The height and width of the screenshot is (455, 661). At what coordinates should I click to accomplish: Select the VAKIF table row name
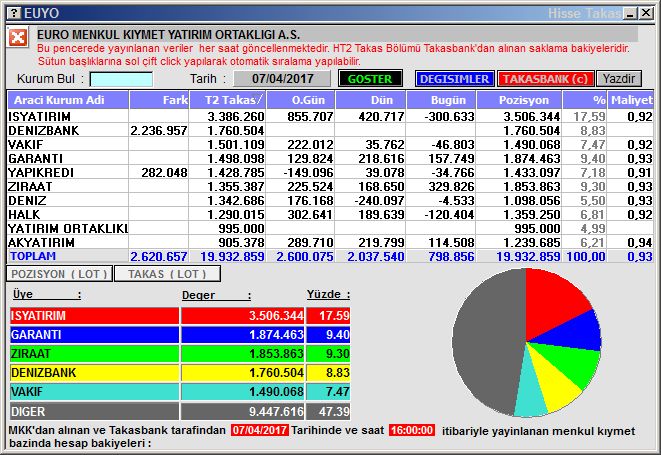(x=25, y=145)
